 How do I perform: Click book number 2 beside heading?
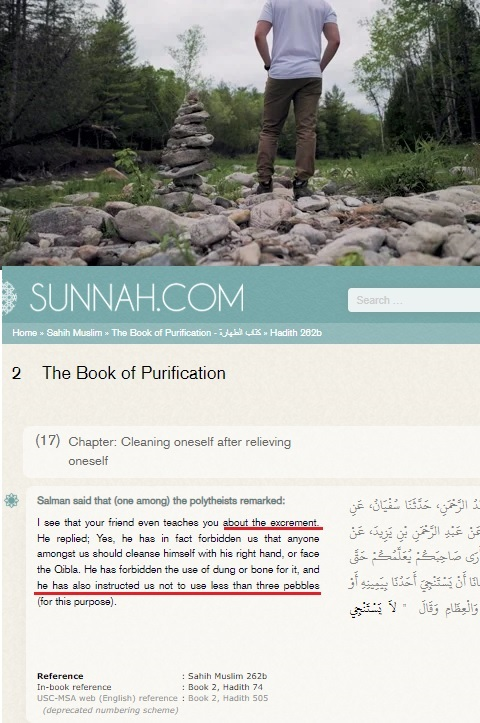tap(16, 373)
